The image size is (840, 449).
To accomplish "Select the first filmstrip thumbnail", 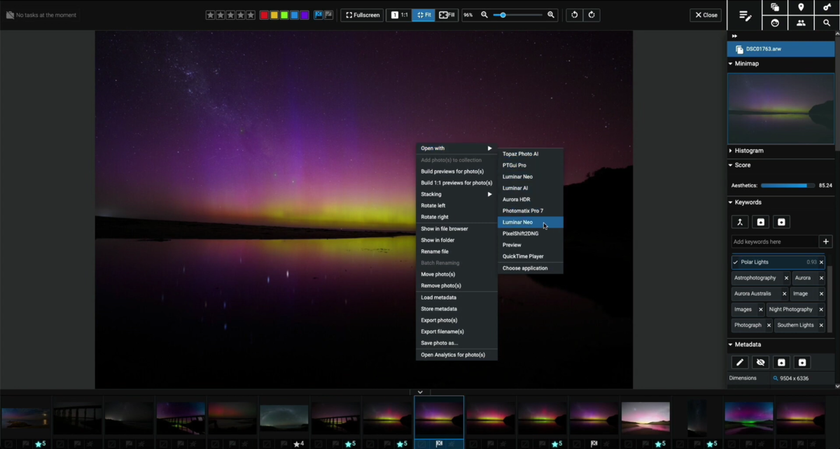I will pos(25,418).
